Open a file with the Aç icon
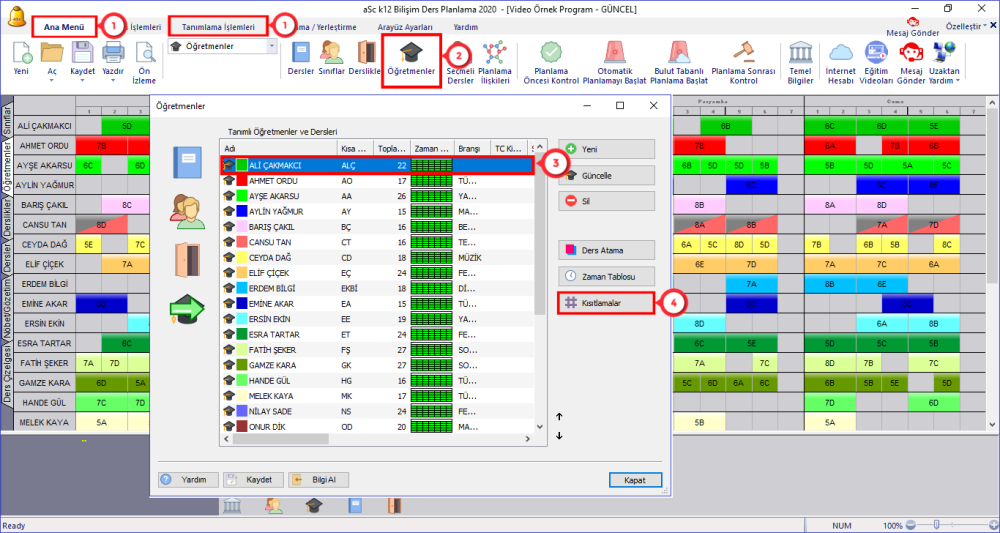The image size is (1000, 533). point(52,53)
